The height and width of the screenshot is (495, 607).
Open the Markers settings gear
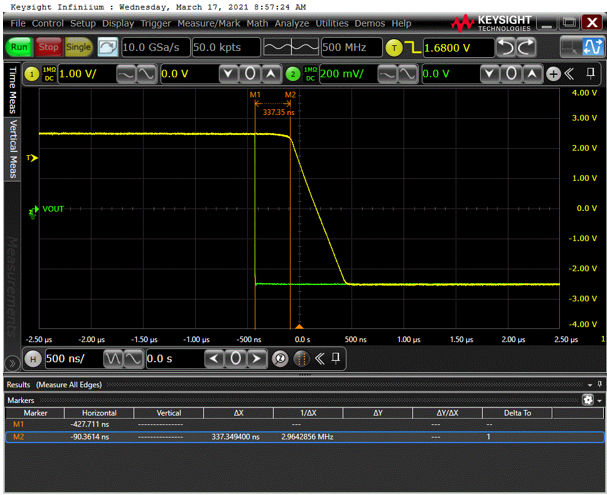pyautogui.click(x=588, y=400)
